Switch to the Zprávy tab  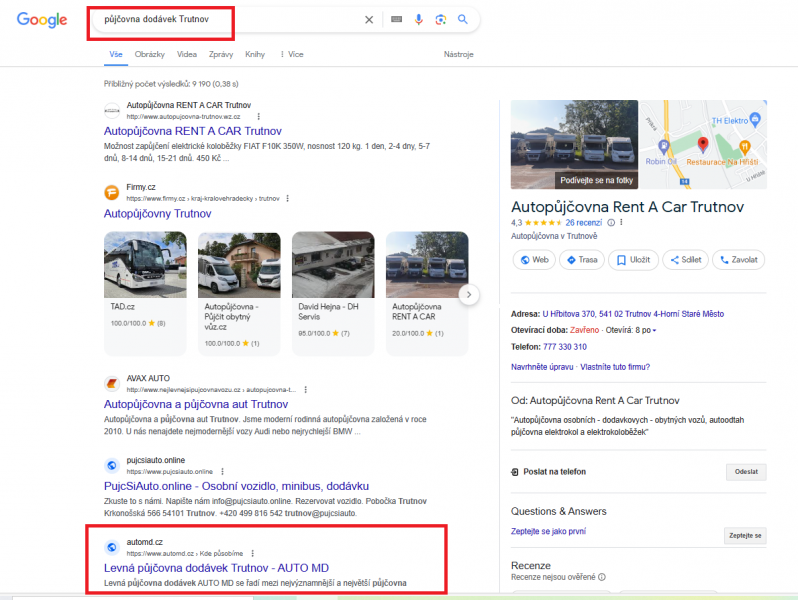pos(221,54)
